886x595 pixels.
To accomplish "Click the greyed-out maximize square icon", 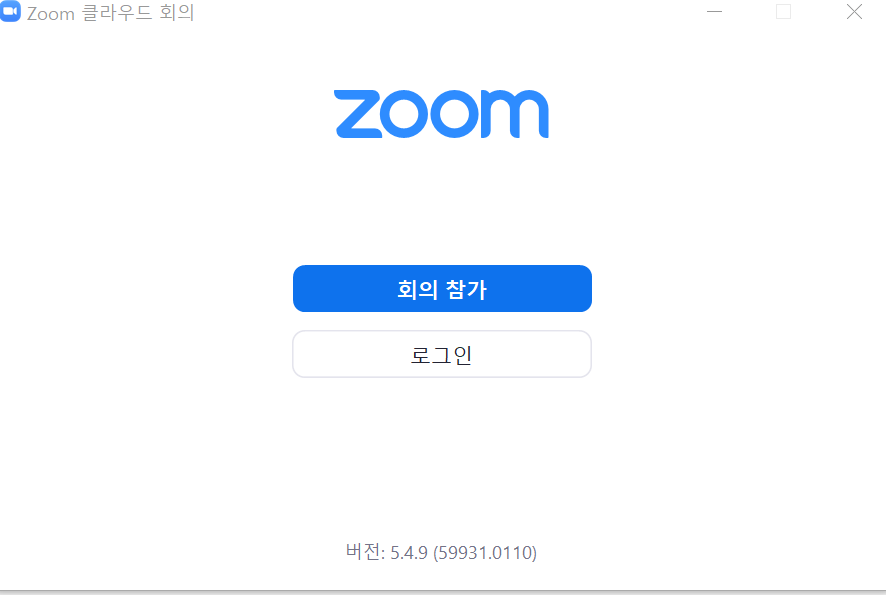I will tap(783, 12).
